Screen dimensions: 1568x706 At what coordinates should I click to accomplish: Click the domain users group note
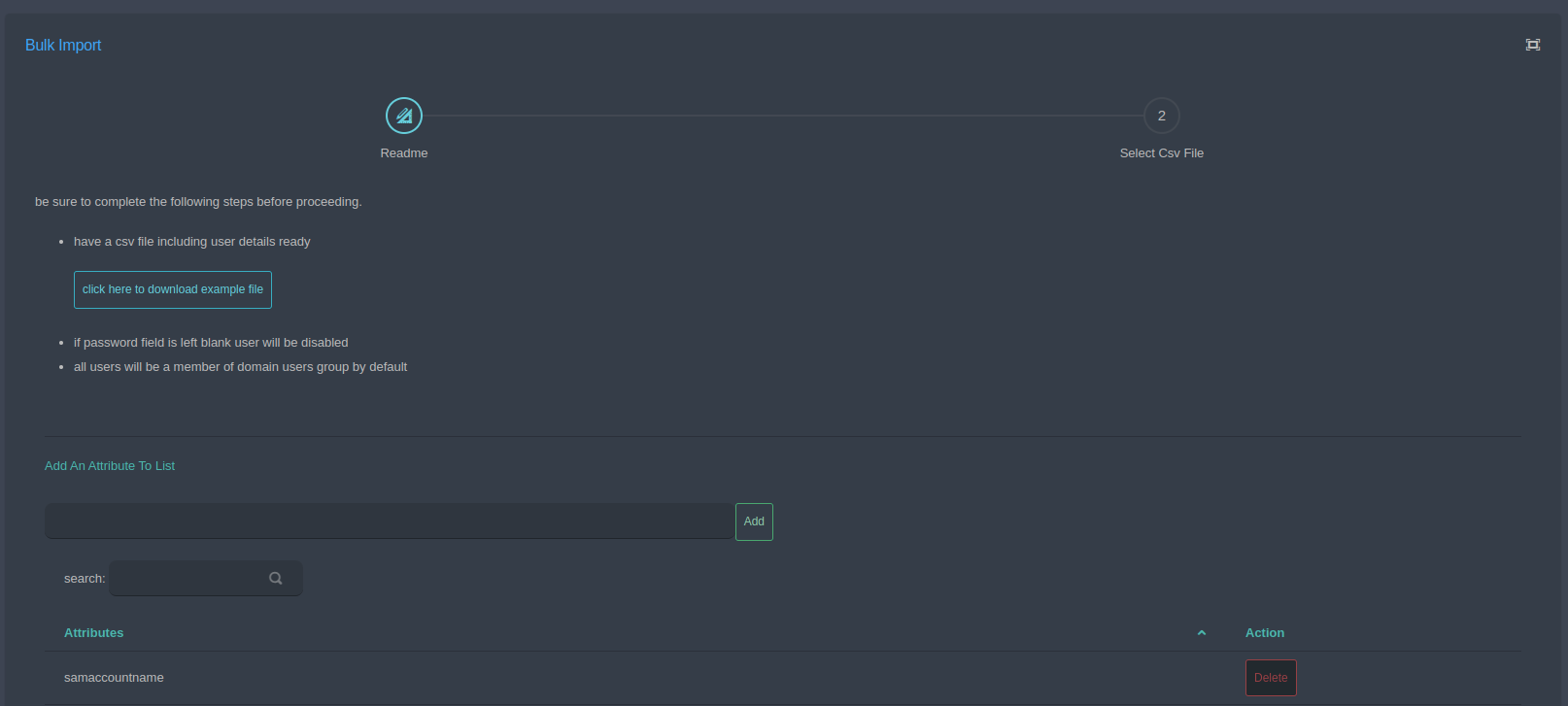pos(240,367)
